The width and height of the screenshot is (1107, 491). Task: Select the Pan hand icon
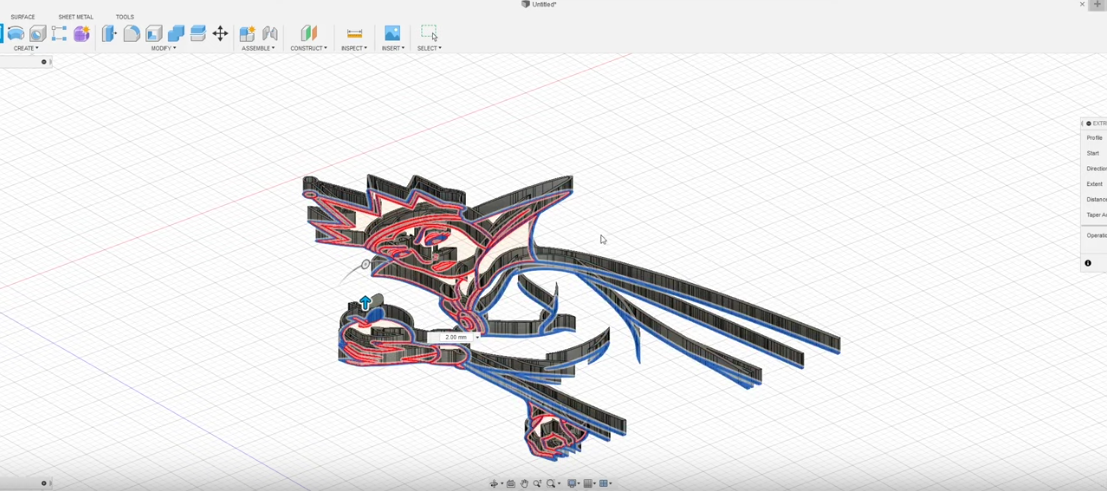click(525, 484)
